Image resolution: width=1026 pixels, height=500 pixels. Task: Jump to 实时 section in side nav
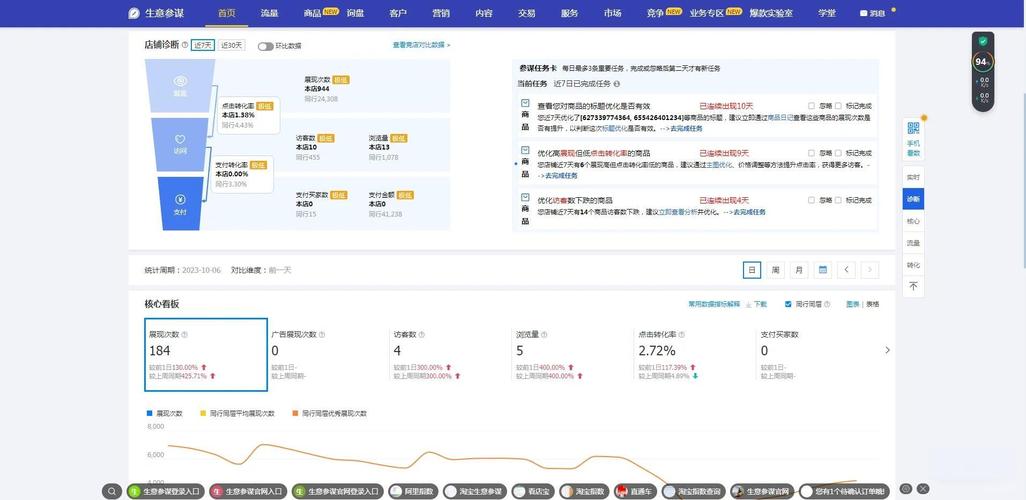[x=913, y=177]
